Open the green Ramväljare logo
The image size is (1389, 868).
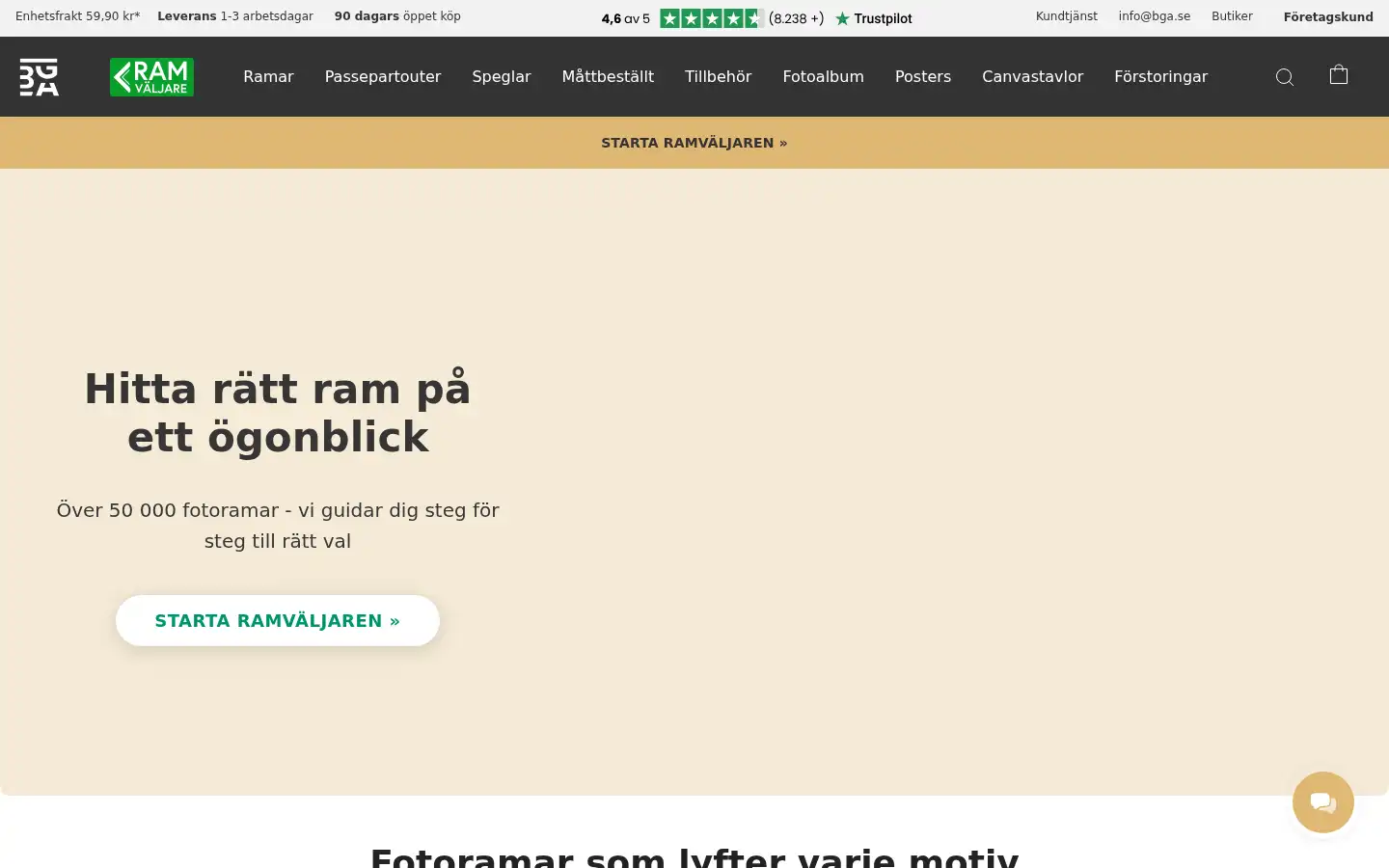pos(151,77)
